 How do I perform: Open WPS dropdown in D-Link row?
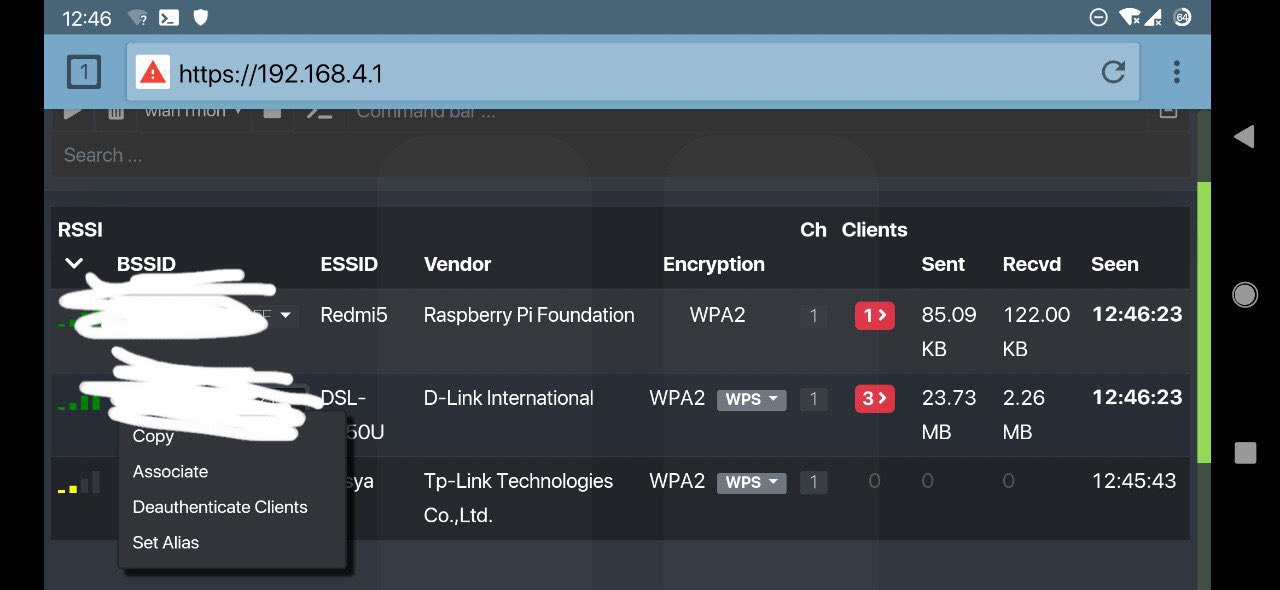pos(751,399)
